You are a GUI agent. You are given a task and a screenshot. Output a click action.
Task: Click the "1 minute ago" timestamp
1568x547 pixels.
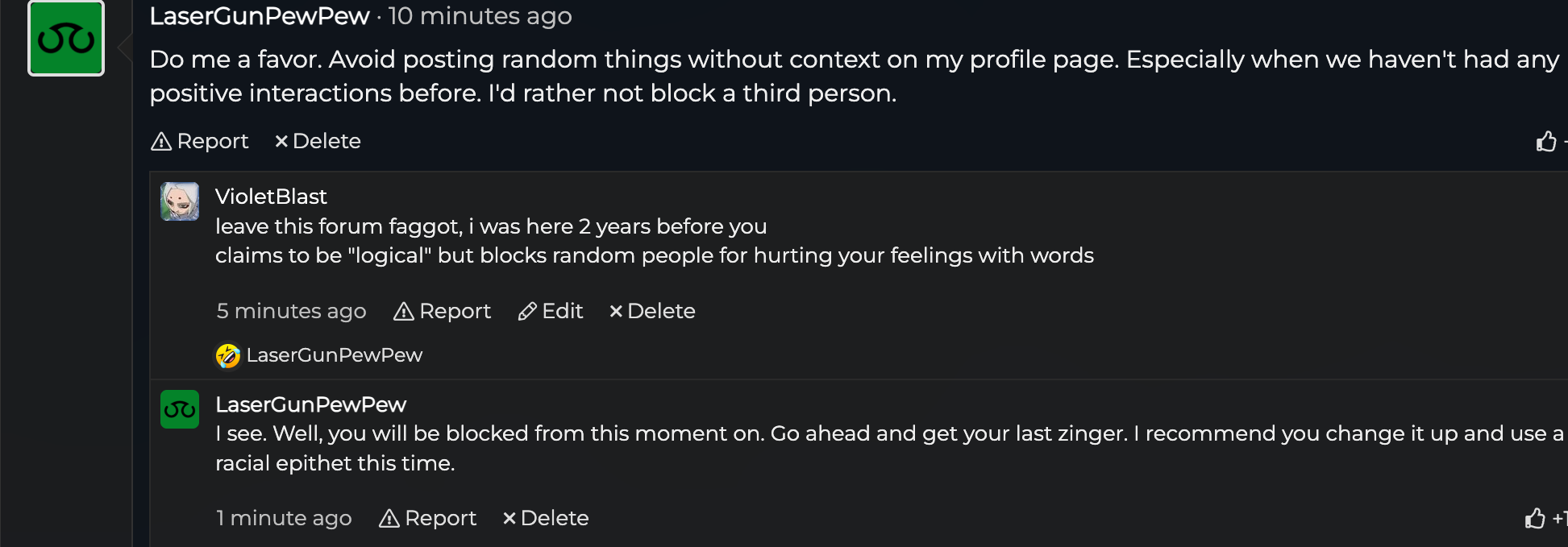click(284, 518)
